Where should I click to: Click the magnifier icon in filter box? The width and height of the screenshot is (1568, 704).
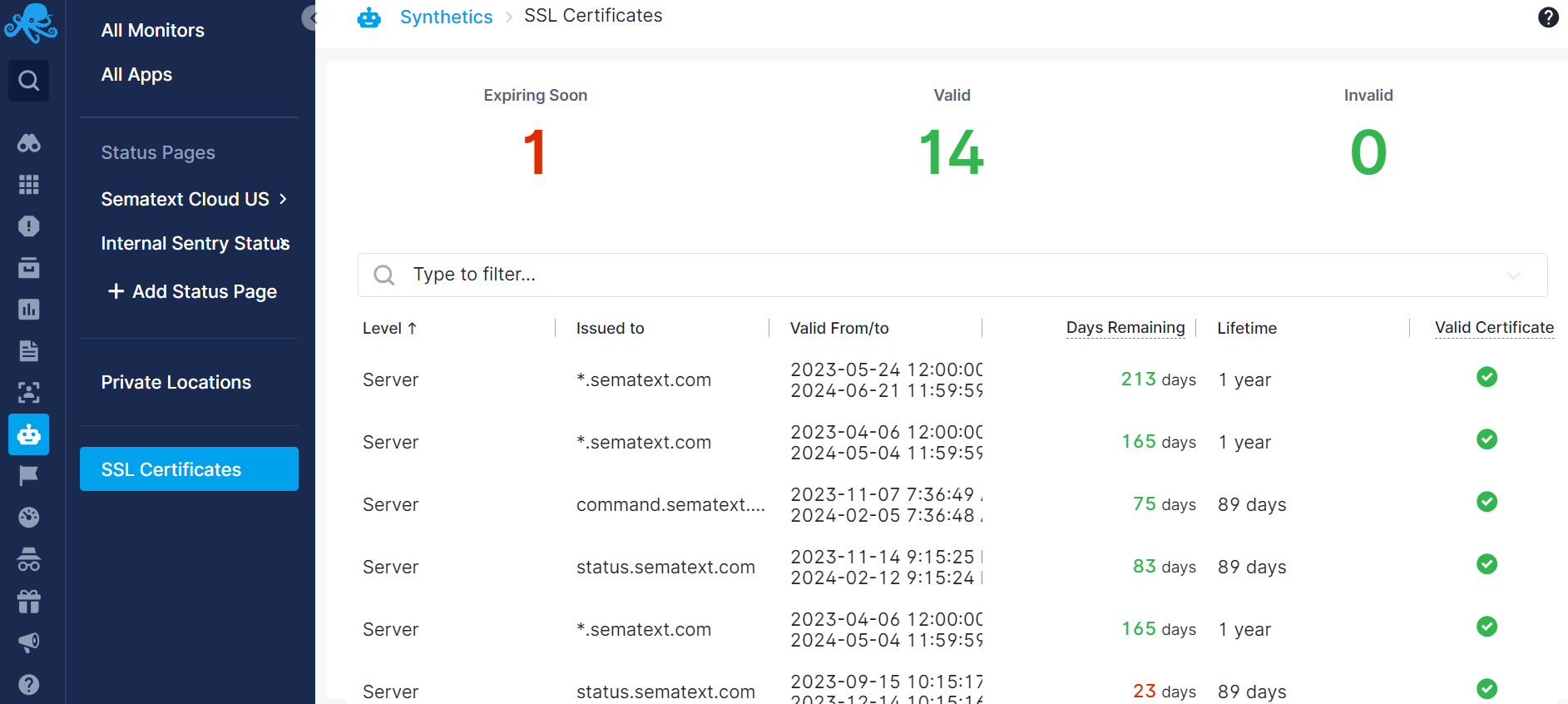tap(383, 275)
